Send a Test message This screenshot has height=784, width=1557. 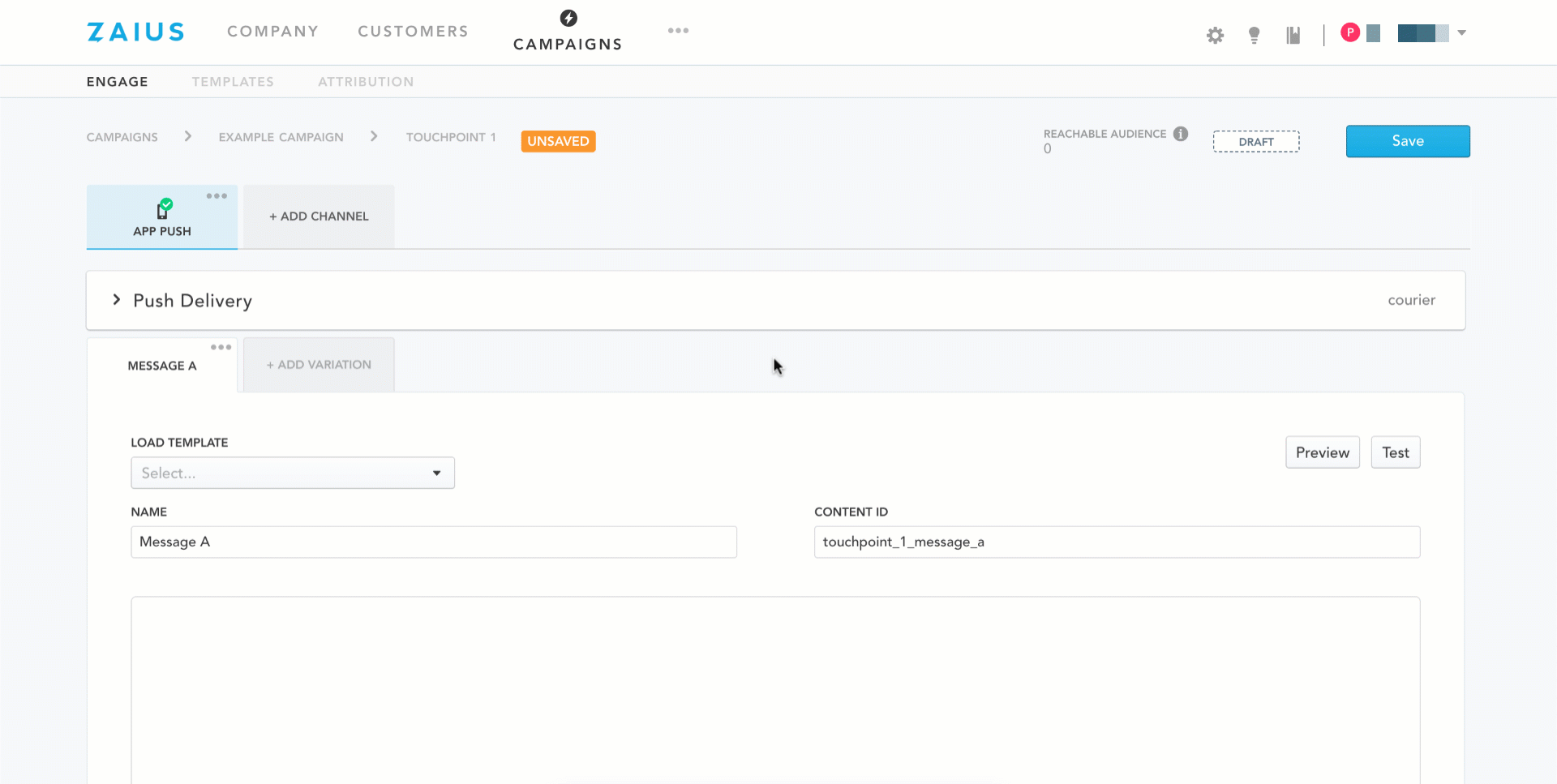[x=1396, y=452]
